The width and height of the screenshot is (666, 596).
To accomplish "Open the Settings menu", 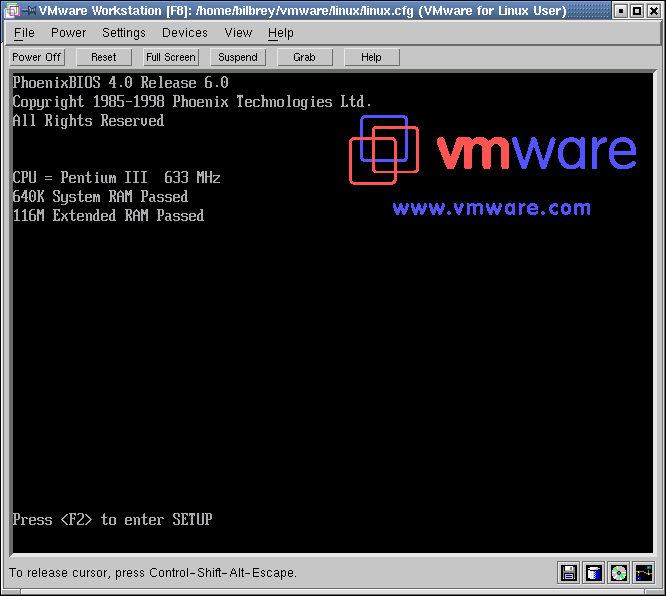I will pyautogui.click(x=124, y=33).
